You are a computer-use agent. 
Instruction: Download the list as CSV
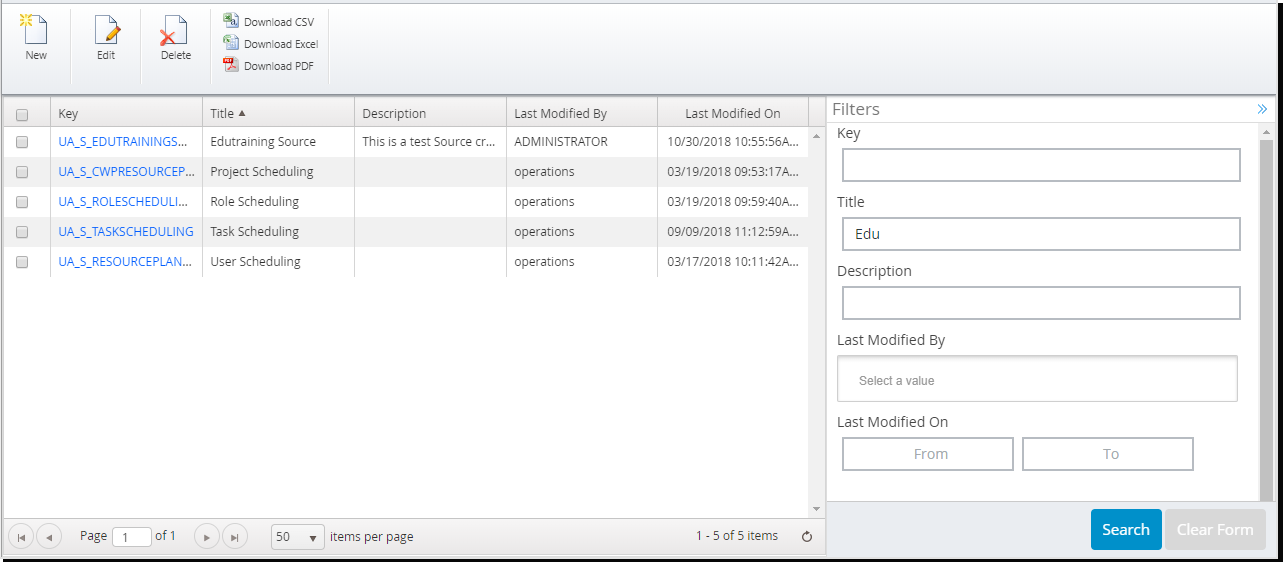[269, 22]
